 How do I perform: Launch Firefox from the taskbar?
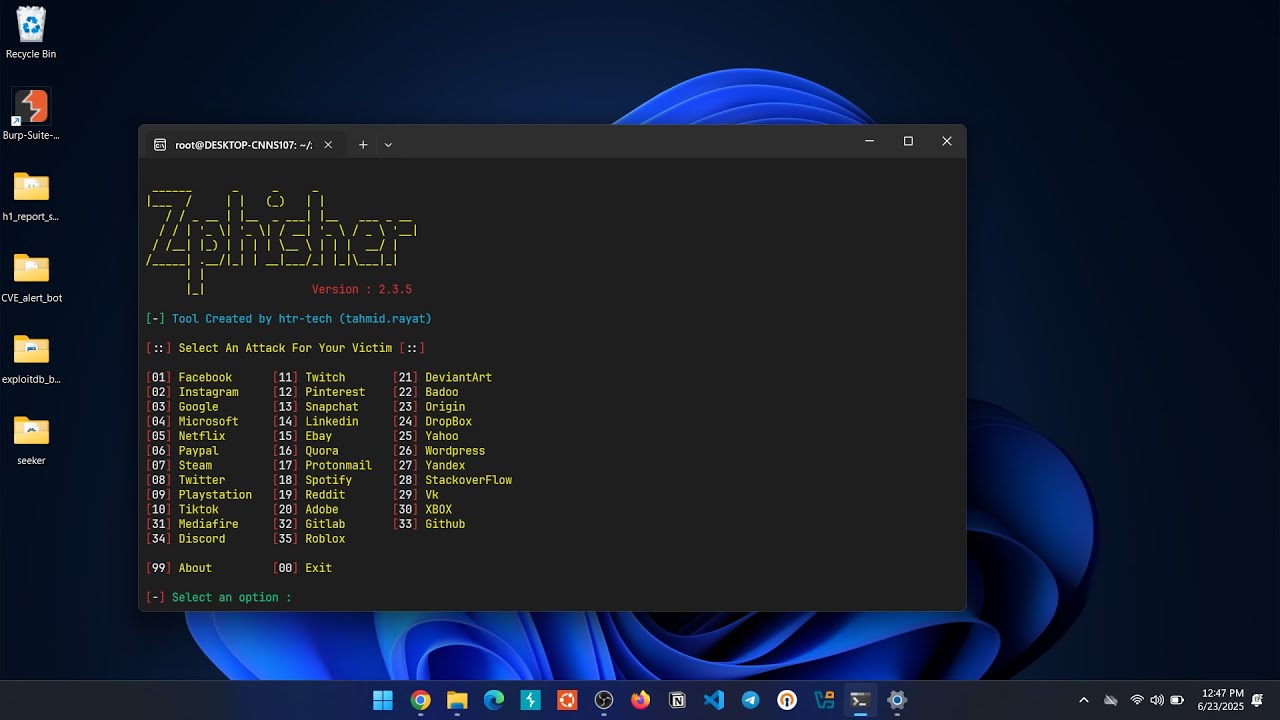[640, 700]
